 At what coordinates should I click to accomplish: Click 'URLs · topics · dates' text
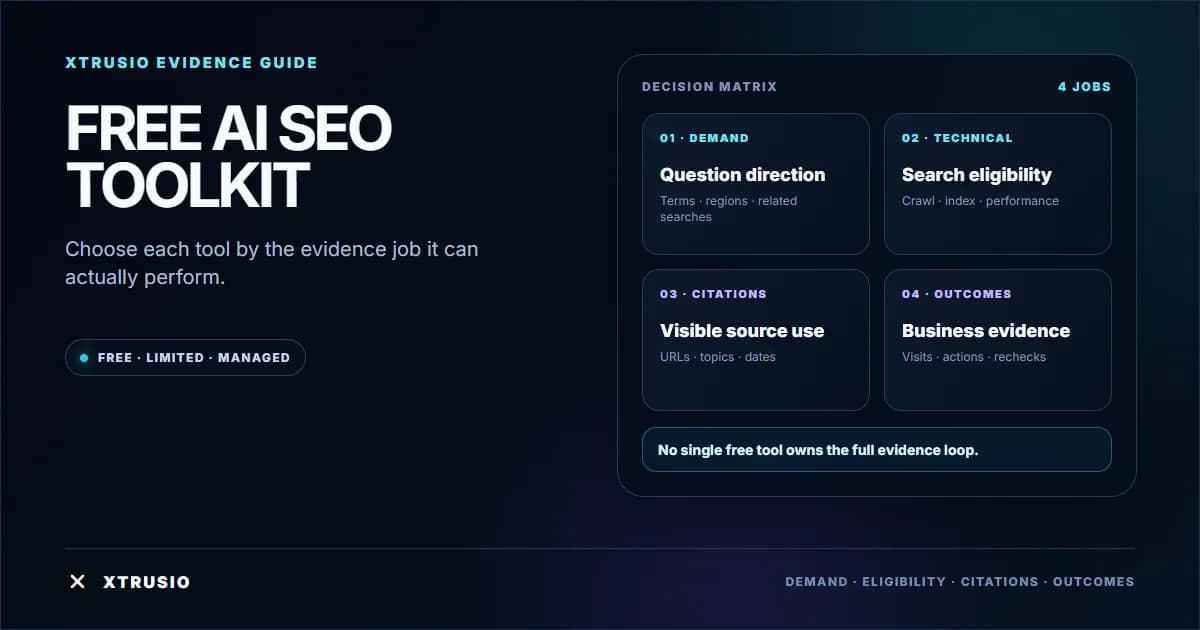pos(718,357)
